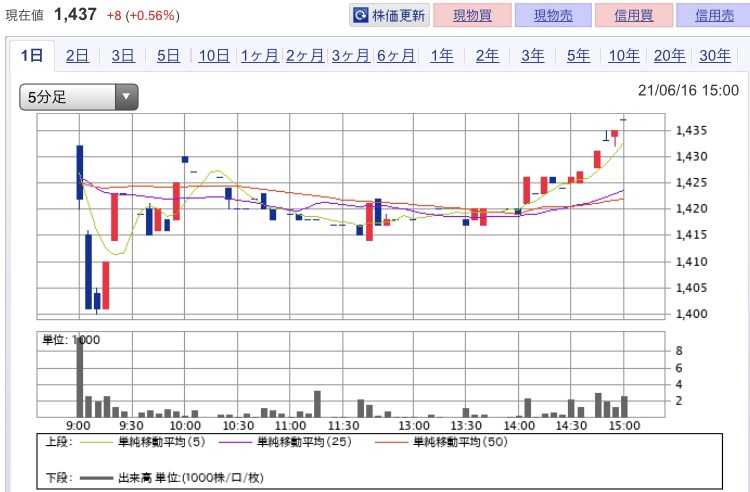The width and height of the screenshot is (750, 492).
Task: Select the 1日 chart tab
Action: 32,56
